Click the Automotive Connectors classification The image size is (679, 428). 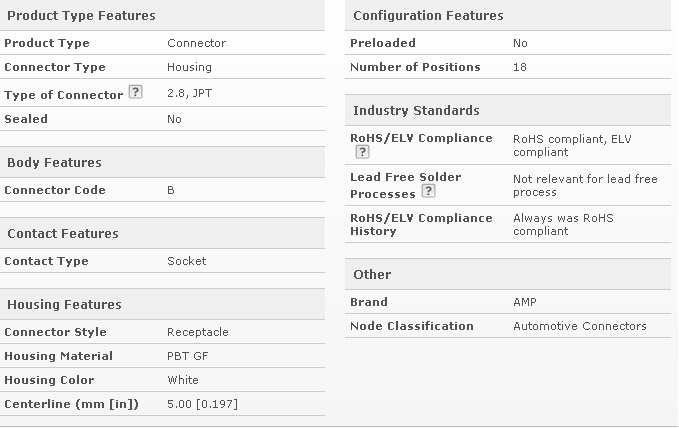click(x=579, y=326)
